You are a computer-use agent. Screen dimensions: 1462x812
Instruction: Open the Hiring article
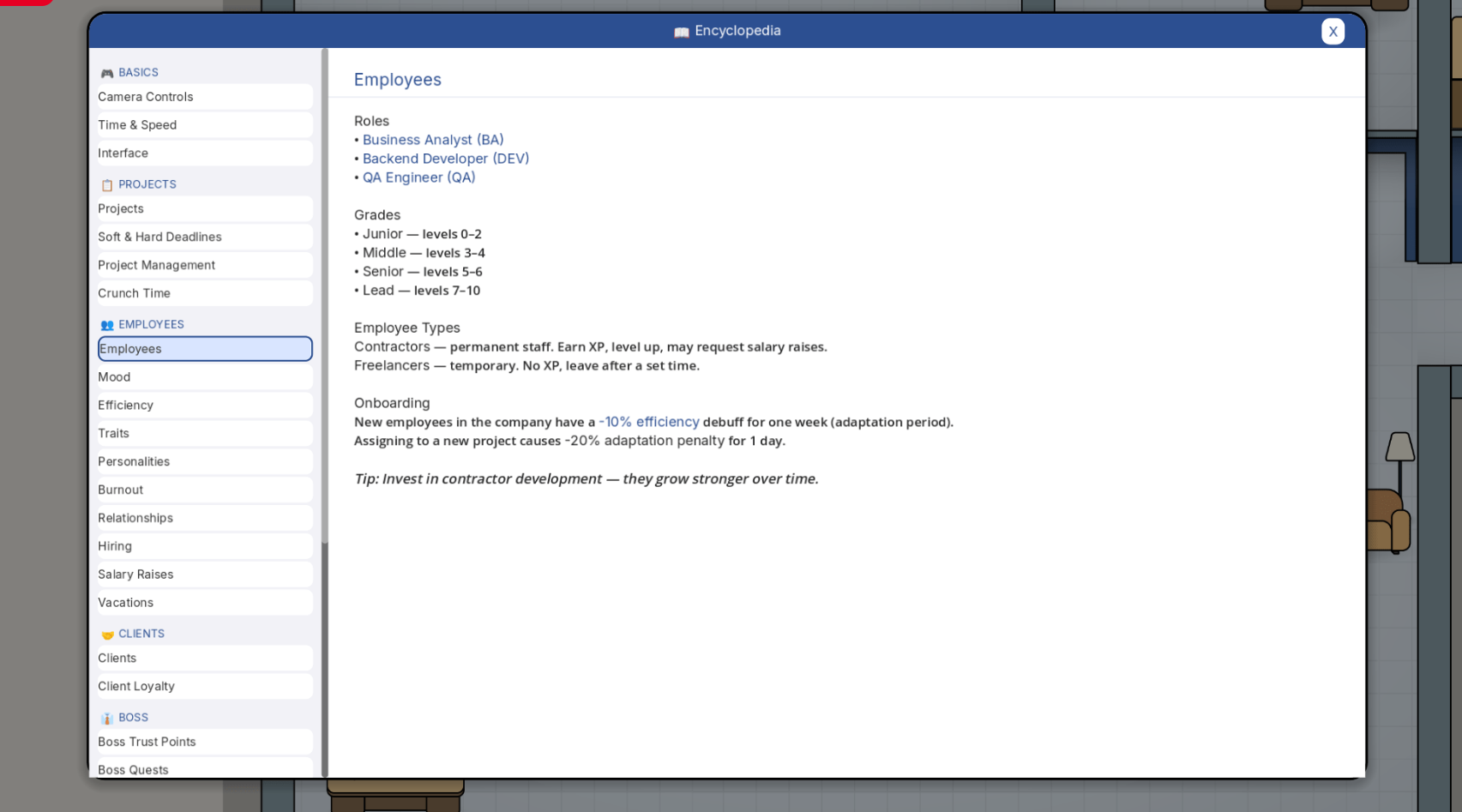click(x=205, y=547)
